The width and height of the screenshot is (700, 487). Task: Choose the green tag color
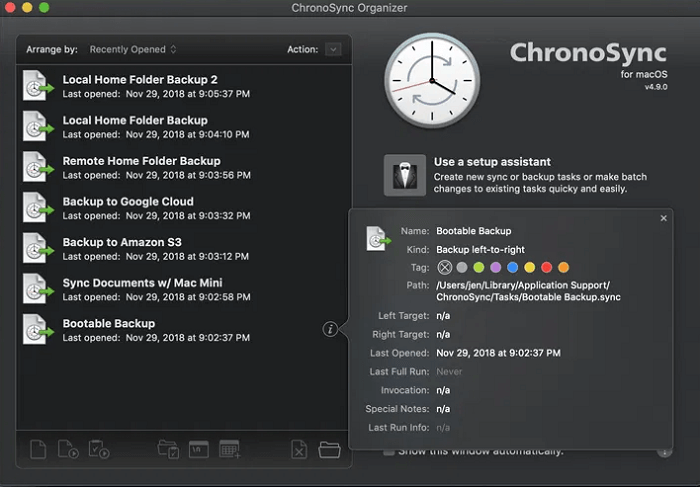(x=479, y=267)
